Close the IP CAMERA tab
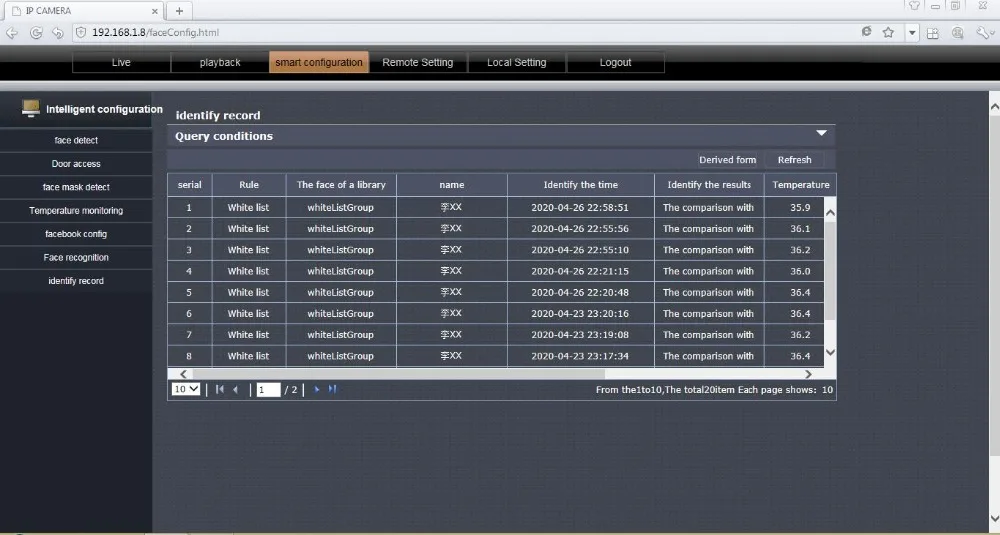Image resolution: width=1000 pixels, height=535 pixels. 154,11
